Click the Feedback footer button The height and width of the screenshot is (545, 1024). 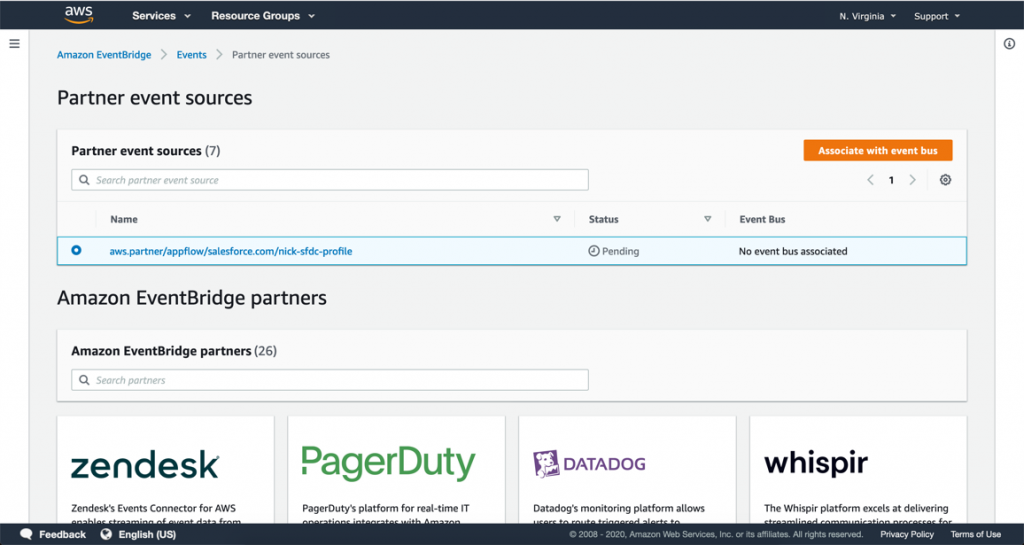[x=53, y=534]
